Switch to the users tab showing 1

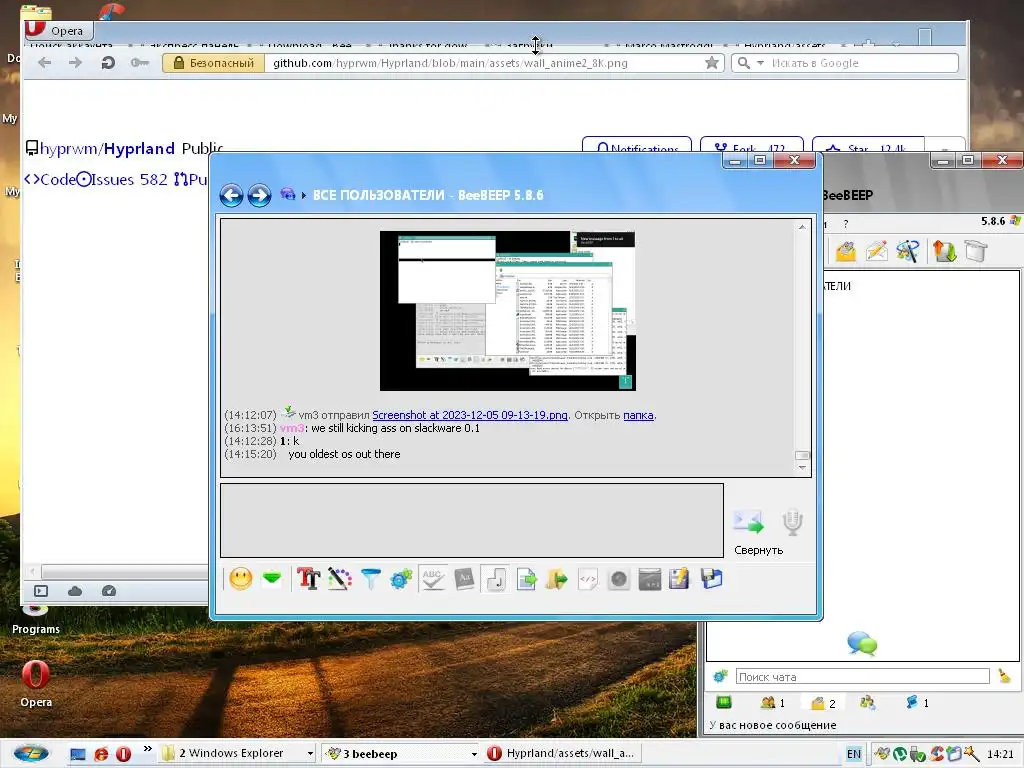(x=773, y=703)
